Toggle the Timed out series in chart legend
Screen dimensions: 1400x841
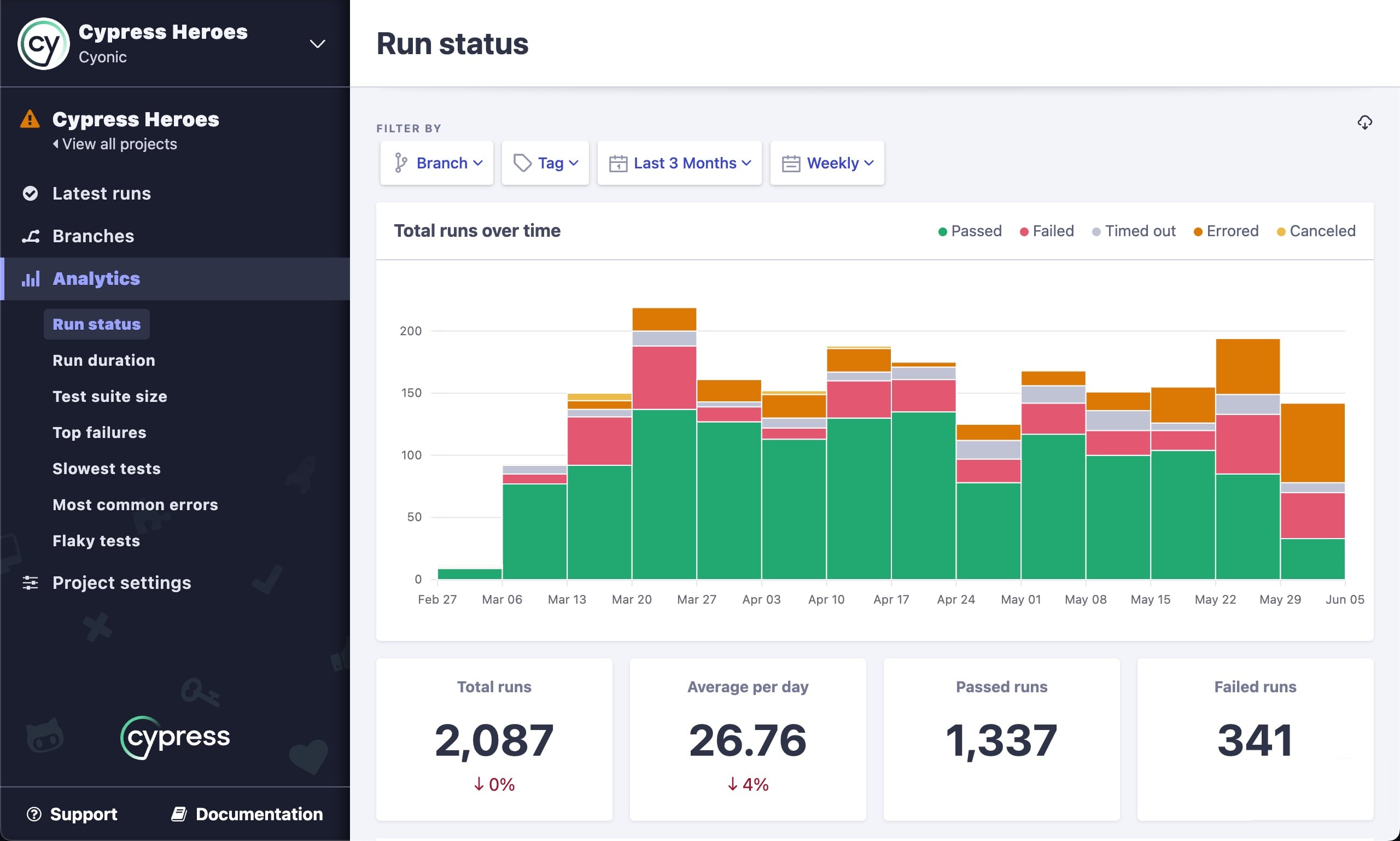coord(1134,231)
